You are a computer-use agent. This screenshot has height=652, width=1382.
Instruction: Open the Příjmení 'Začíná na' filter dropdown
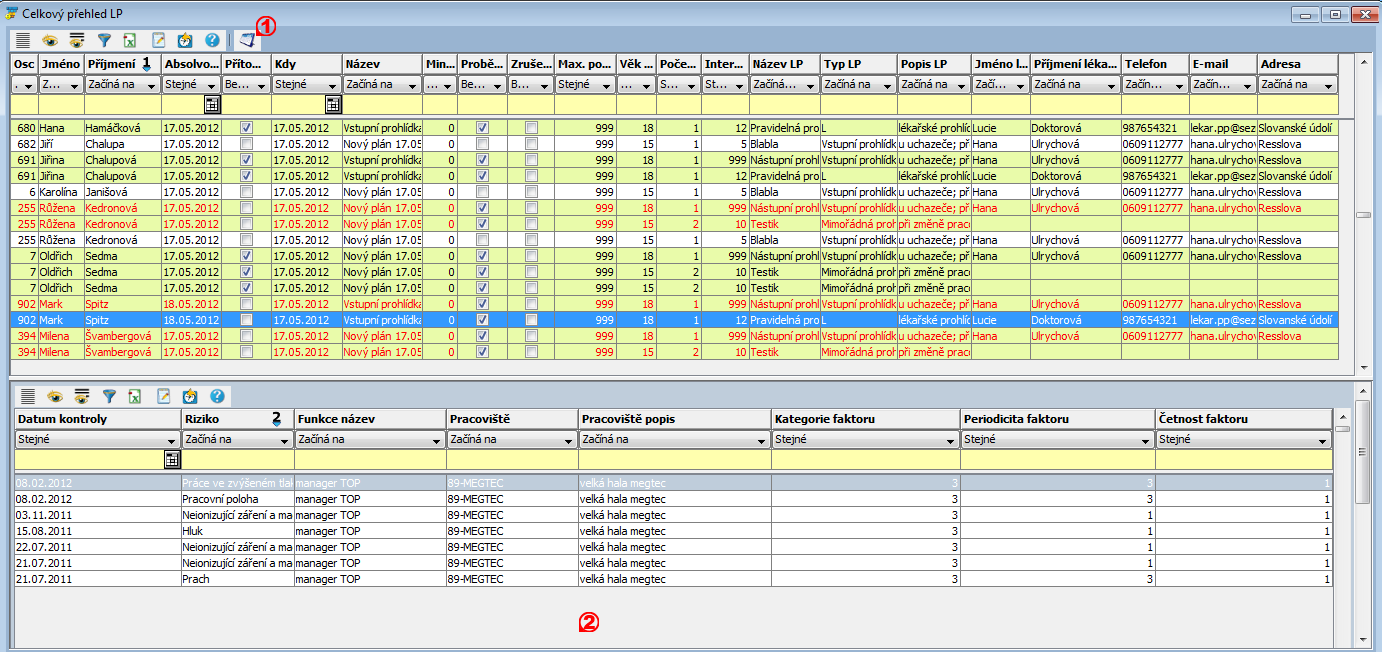click(151, 86)
